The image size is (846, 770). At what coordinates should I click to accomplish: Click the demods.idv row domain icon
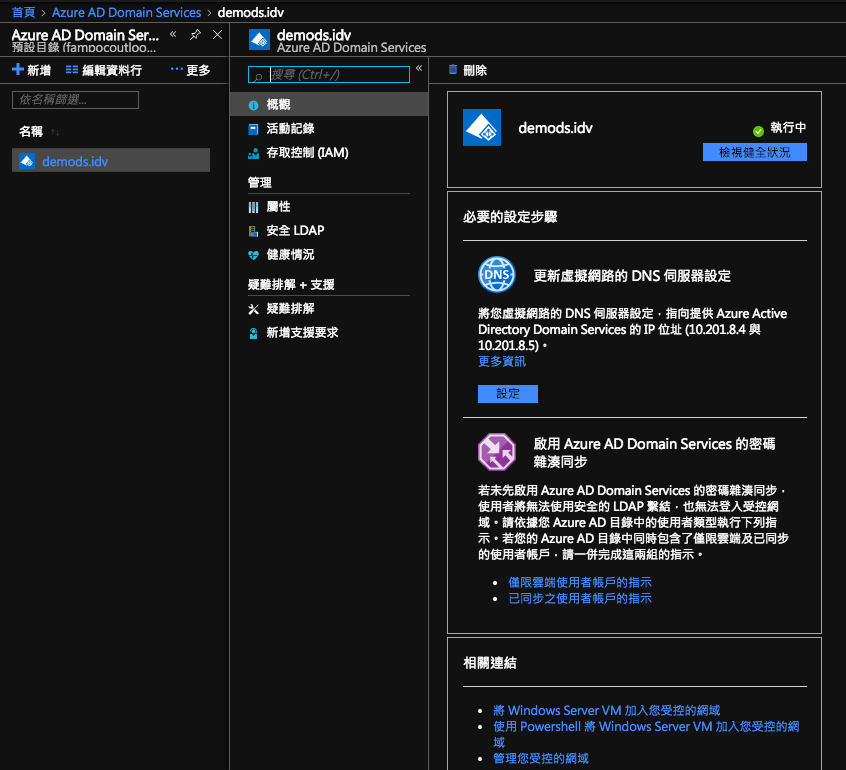(x=27, y=161)
